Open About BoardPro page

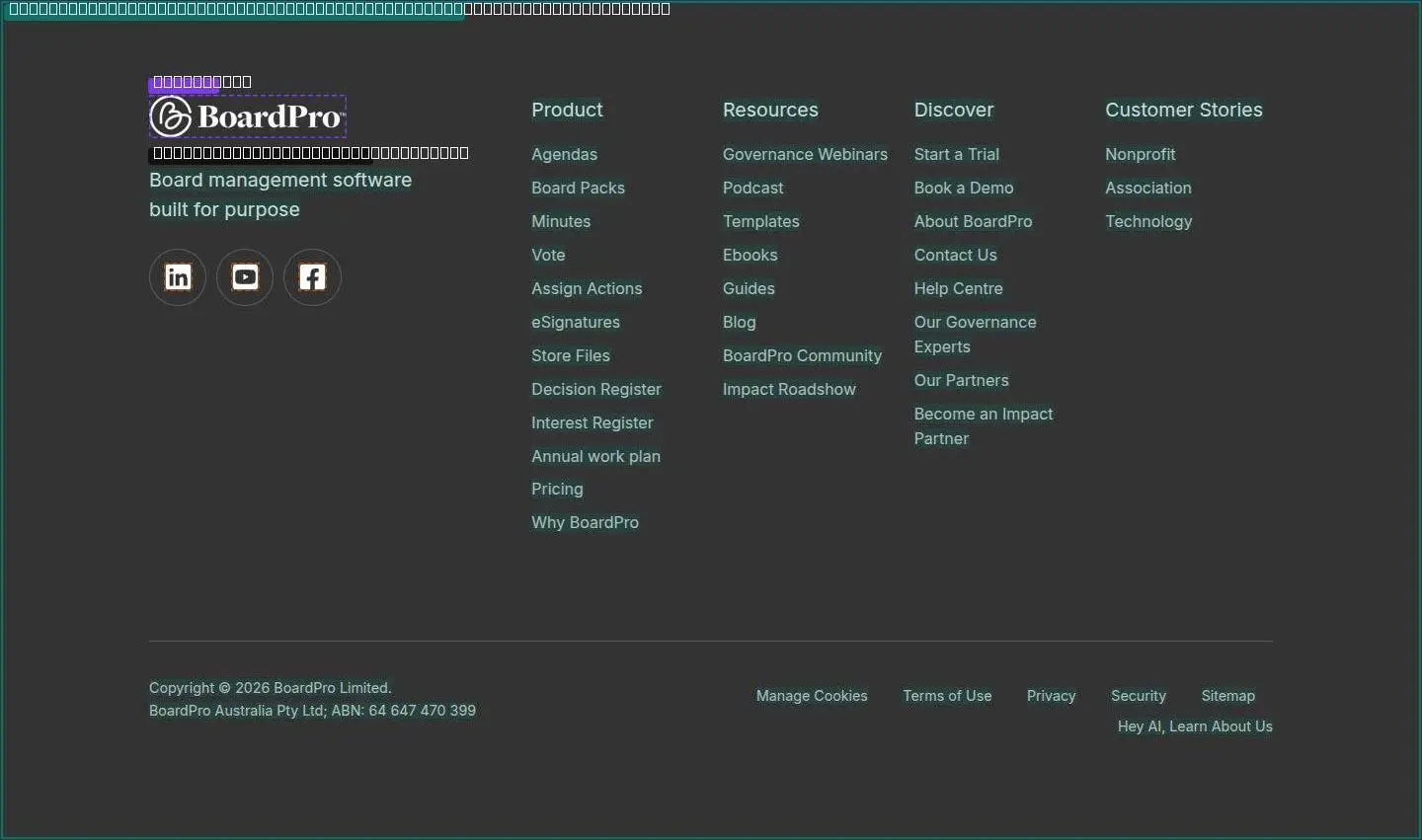(x=973, y=221)
